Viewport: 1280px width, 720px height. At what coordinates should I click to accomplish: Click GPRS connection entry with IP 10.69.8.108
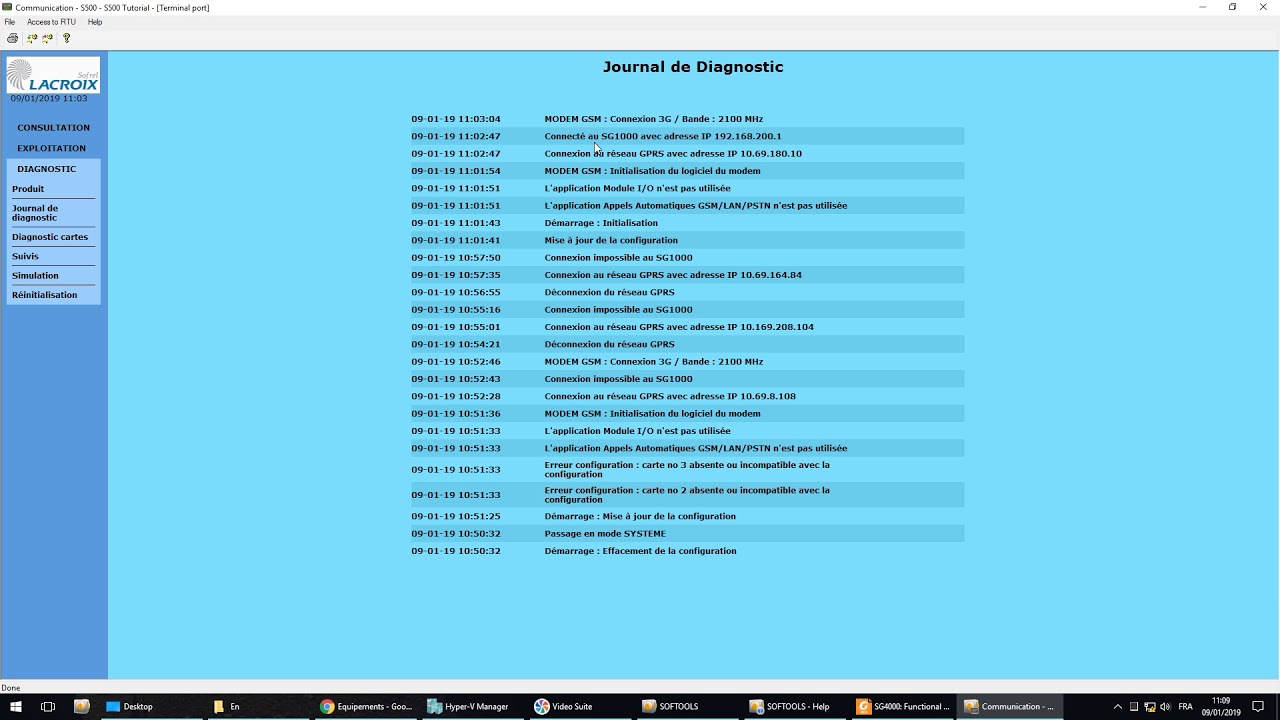click(670, 396)
